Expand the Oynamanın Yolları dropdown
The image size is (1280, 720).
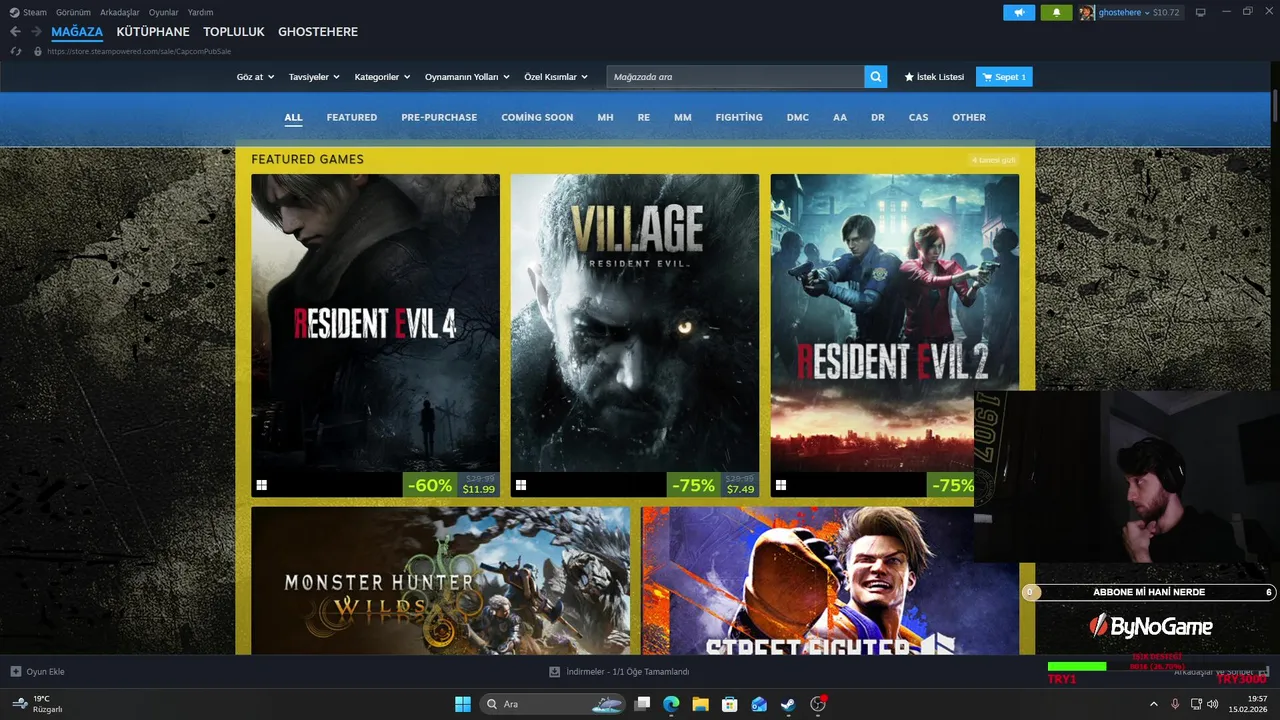(x=467, y=77)
